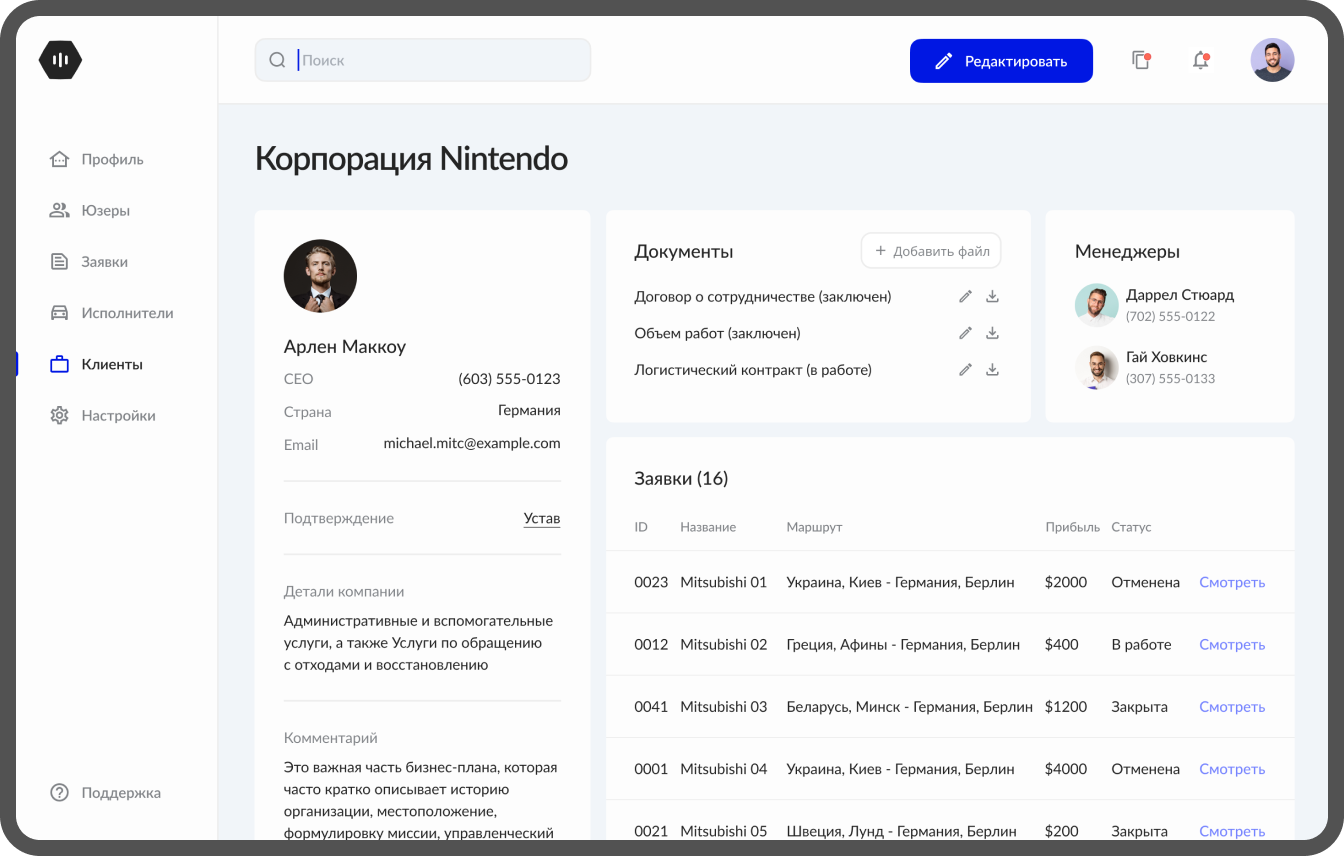View request 0041 via Смотреть
This screenshot has width=1344, height=856.
coord(1232,706)
